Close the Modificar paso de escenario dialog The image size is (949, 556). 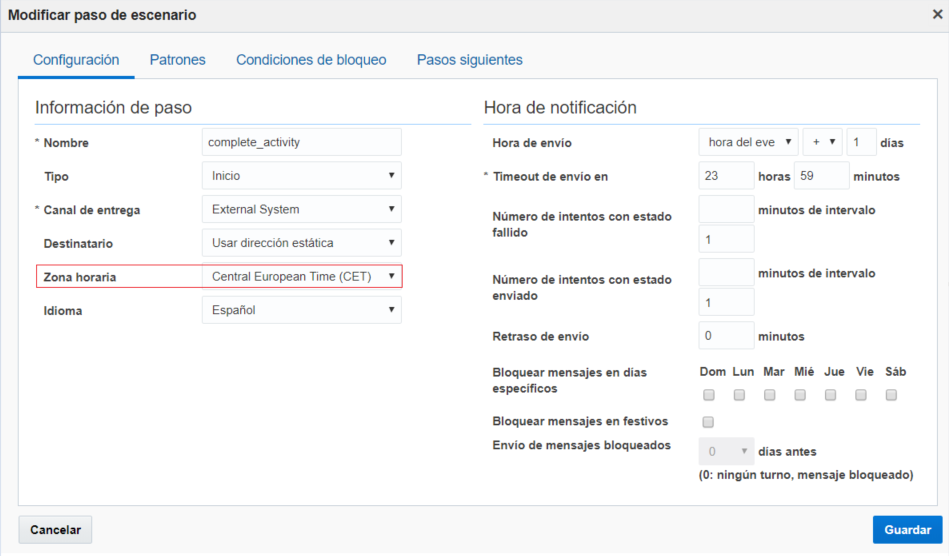[937, 15]
